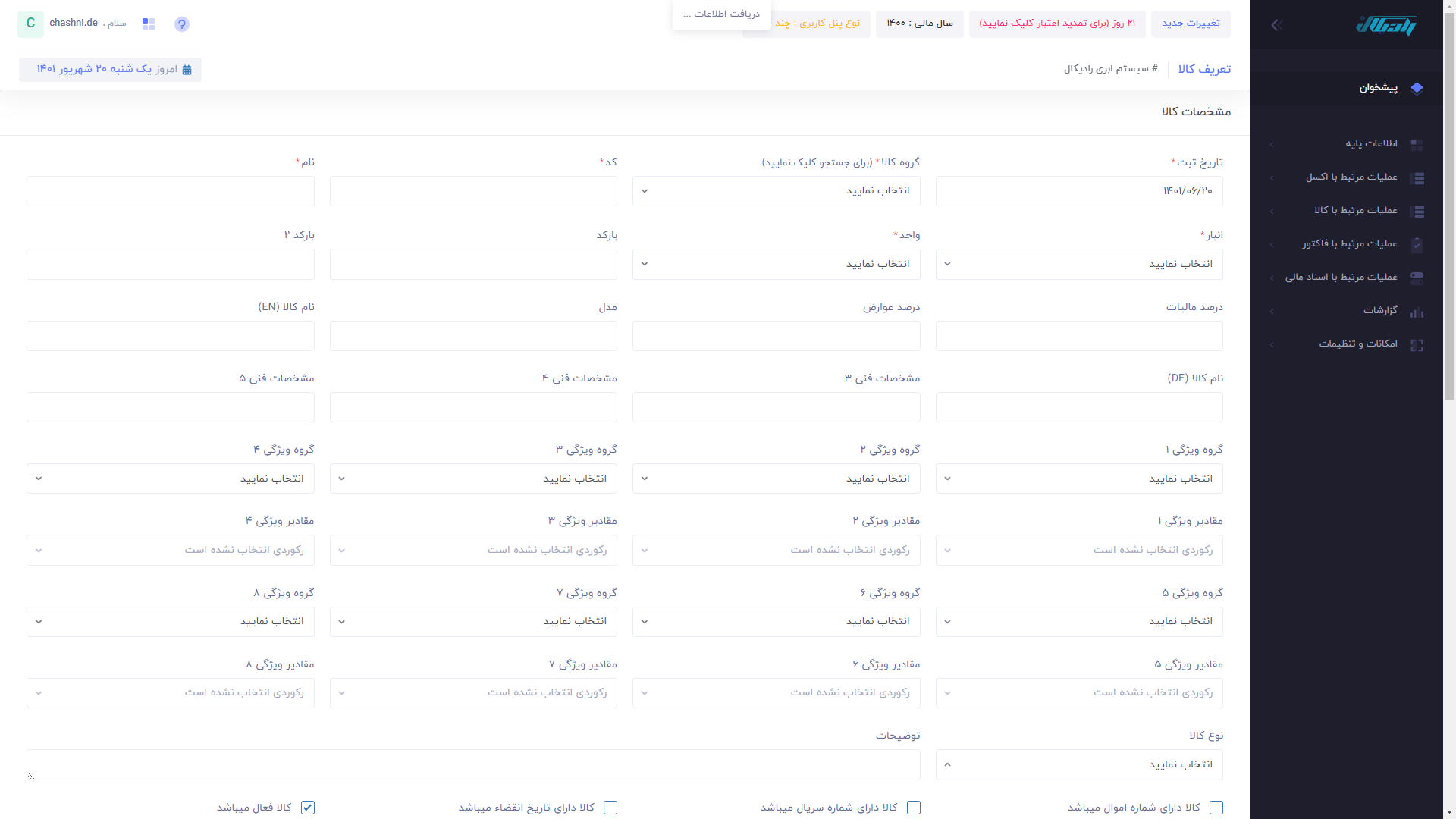Toggle کالا دارای شماره سریال میباشد checkbox
Viewport: 1456px width, 819px height.
914,808
